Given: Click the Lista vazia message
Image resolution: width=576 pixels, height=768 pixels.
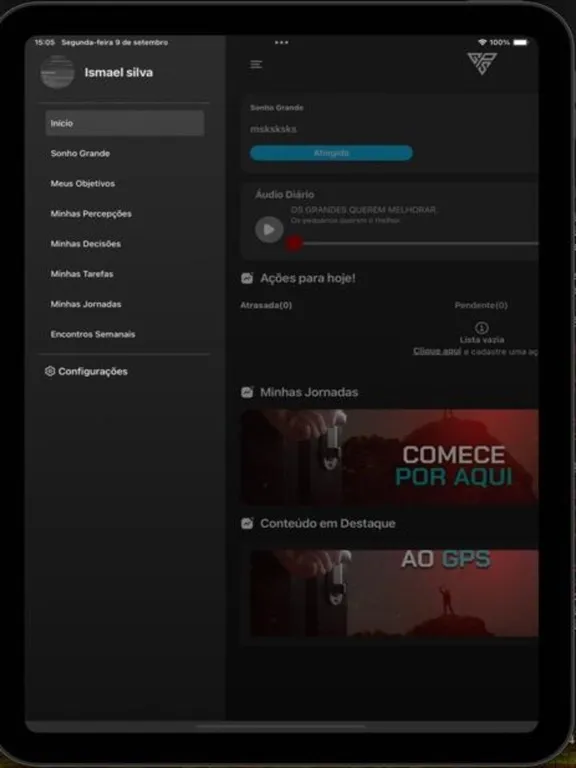Looking at the screenshot, I should 482,340.
